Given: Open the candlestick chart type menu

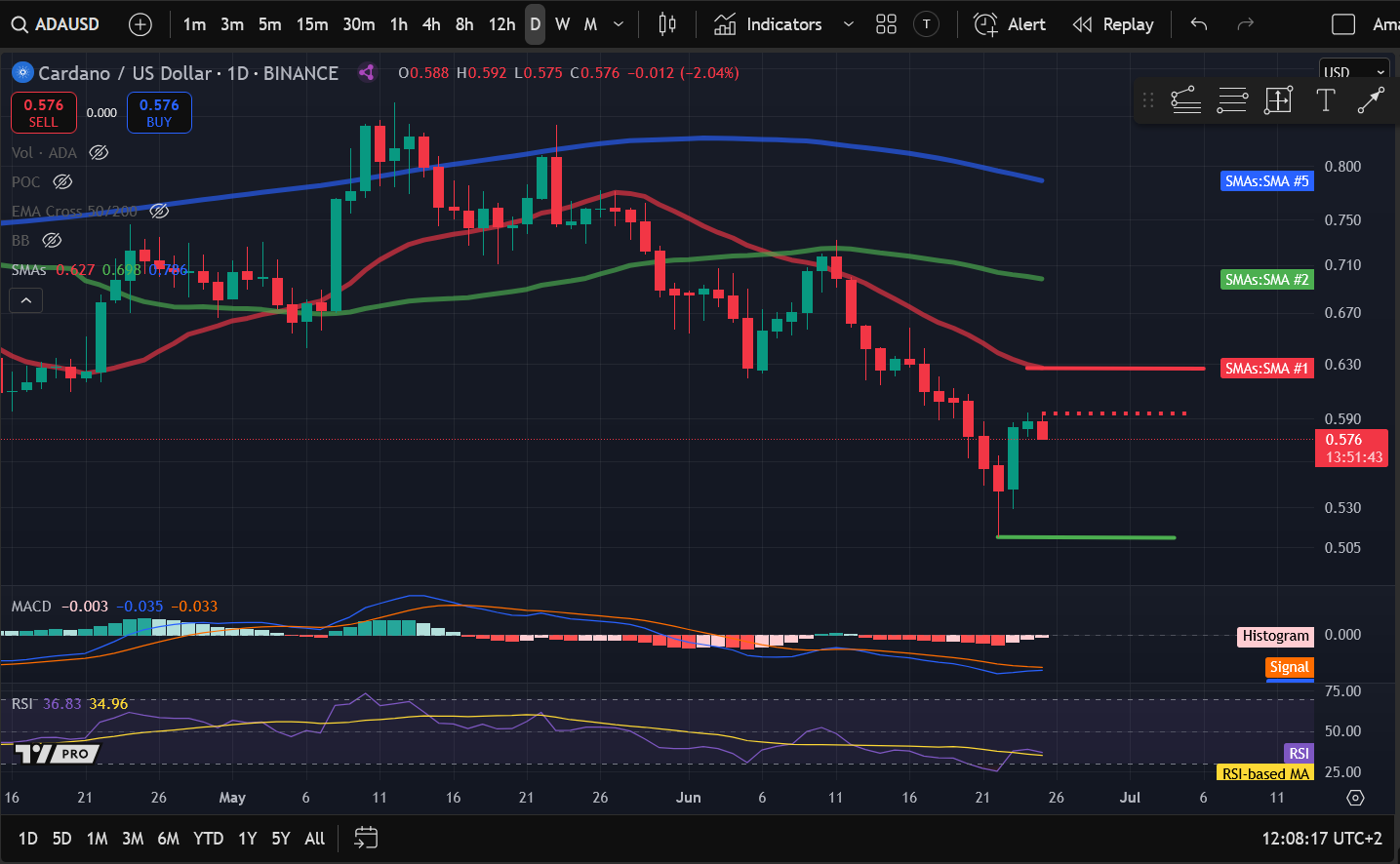Looking at the screenshot, I should coord(667,24).
